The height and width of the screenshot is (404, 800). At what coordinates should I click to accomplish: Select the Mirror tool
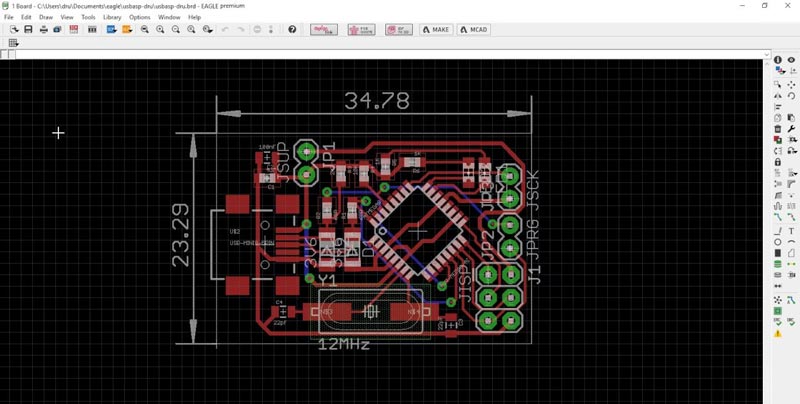tap(778, 95)
